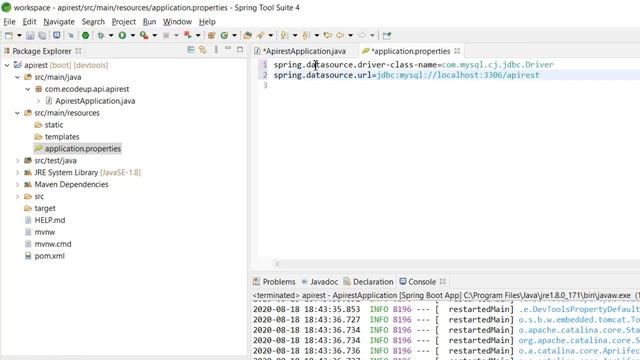This screenshot has height=360, width=640.
Task: Click the Debug bug icon
Action: pos(101,36)
